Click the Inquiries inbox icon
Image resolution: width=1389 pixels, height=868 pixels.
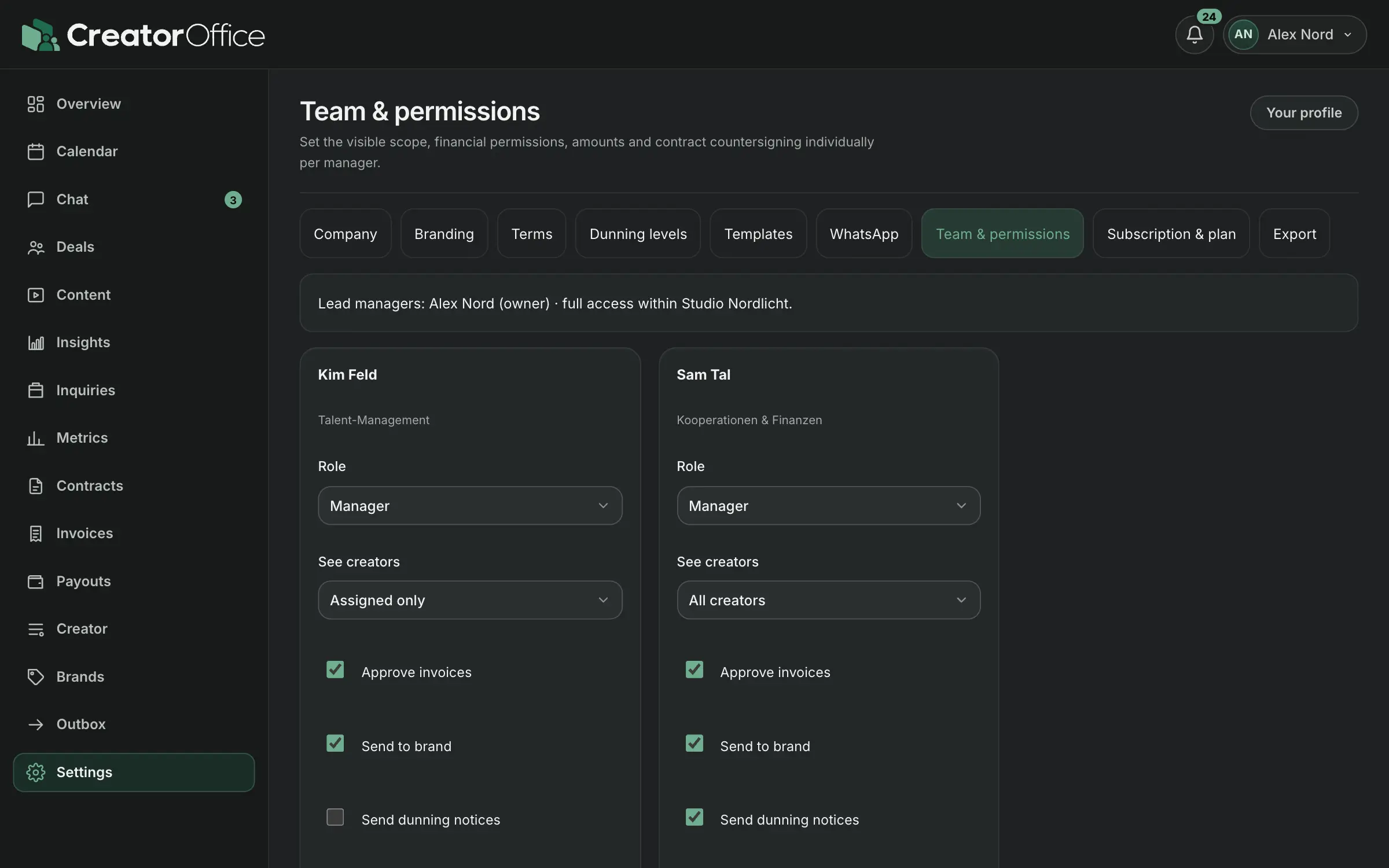coord(36,391)
